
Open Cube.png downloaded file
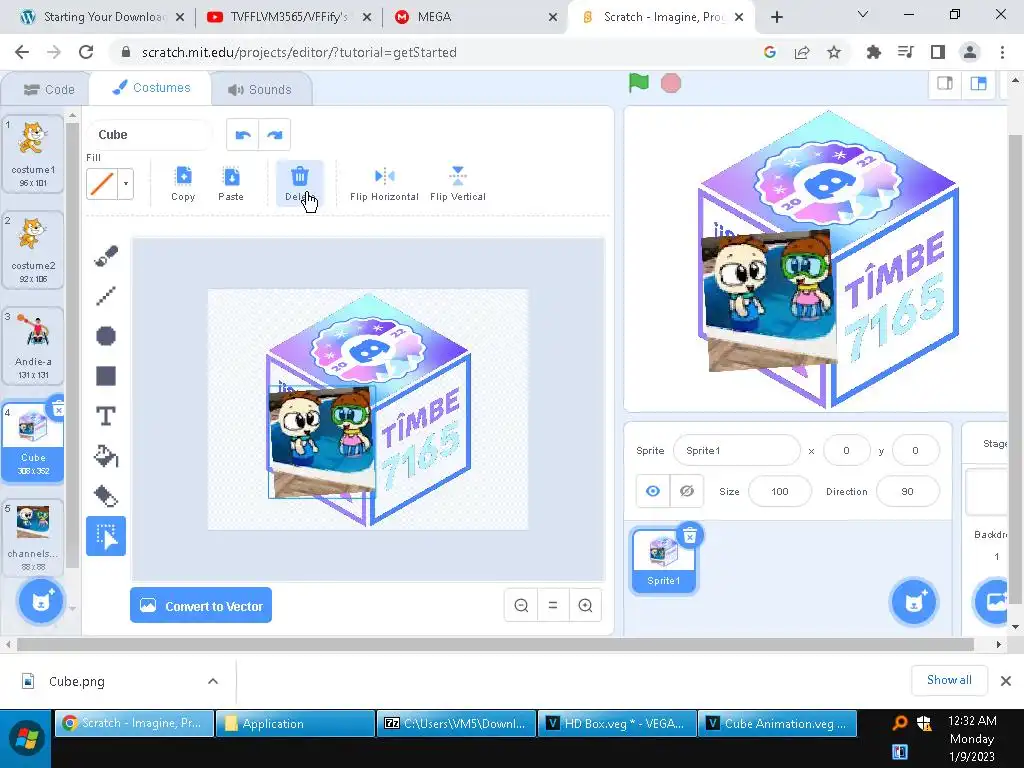coord(76,681)
